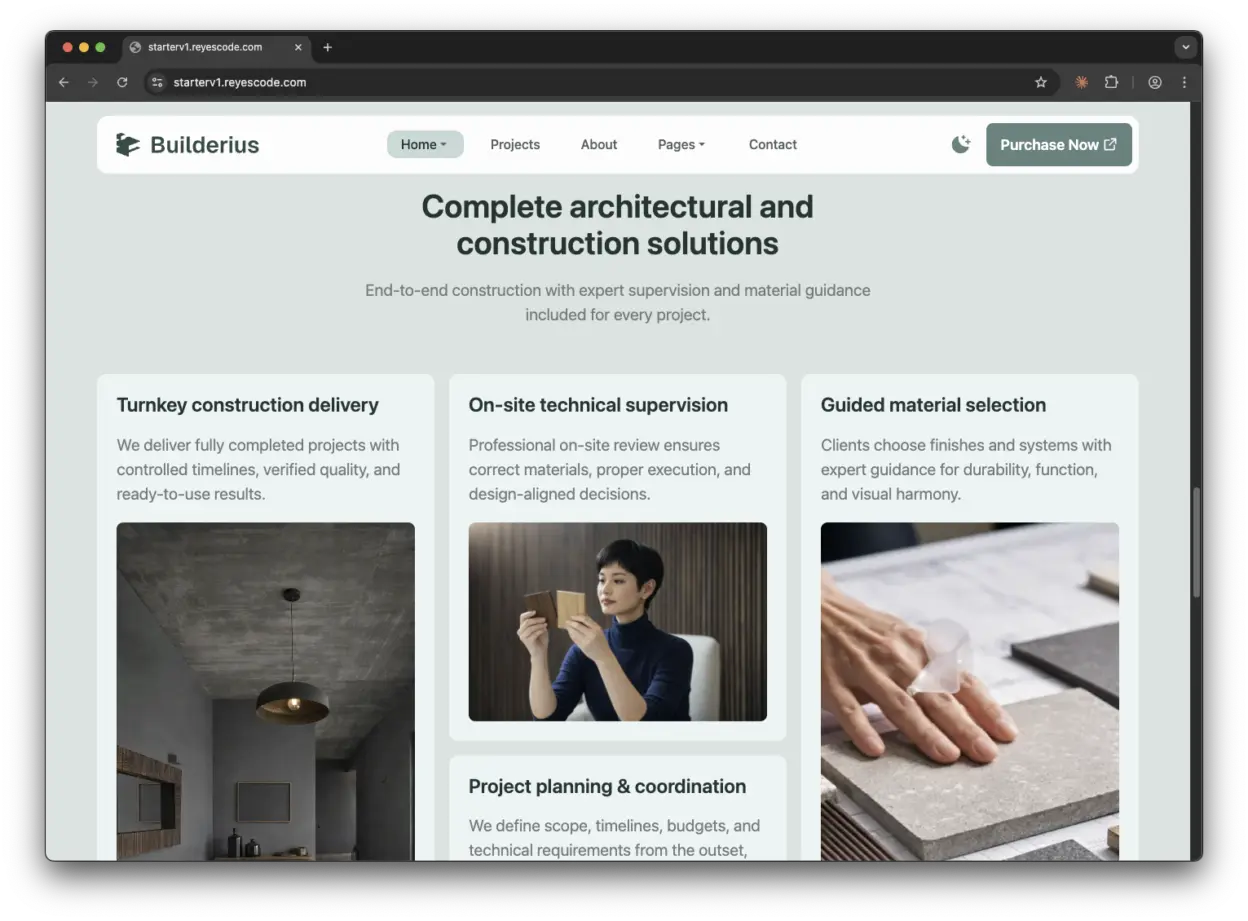Open the About menu item
Image resolution: width=1248 pixels, height=921 pixels.
[x=599, y=145]
